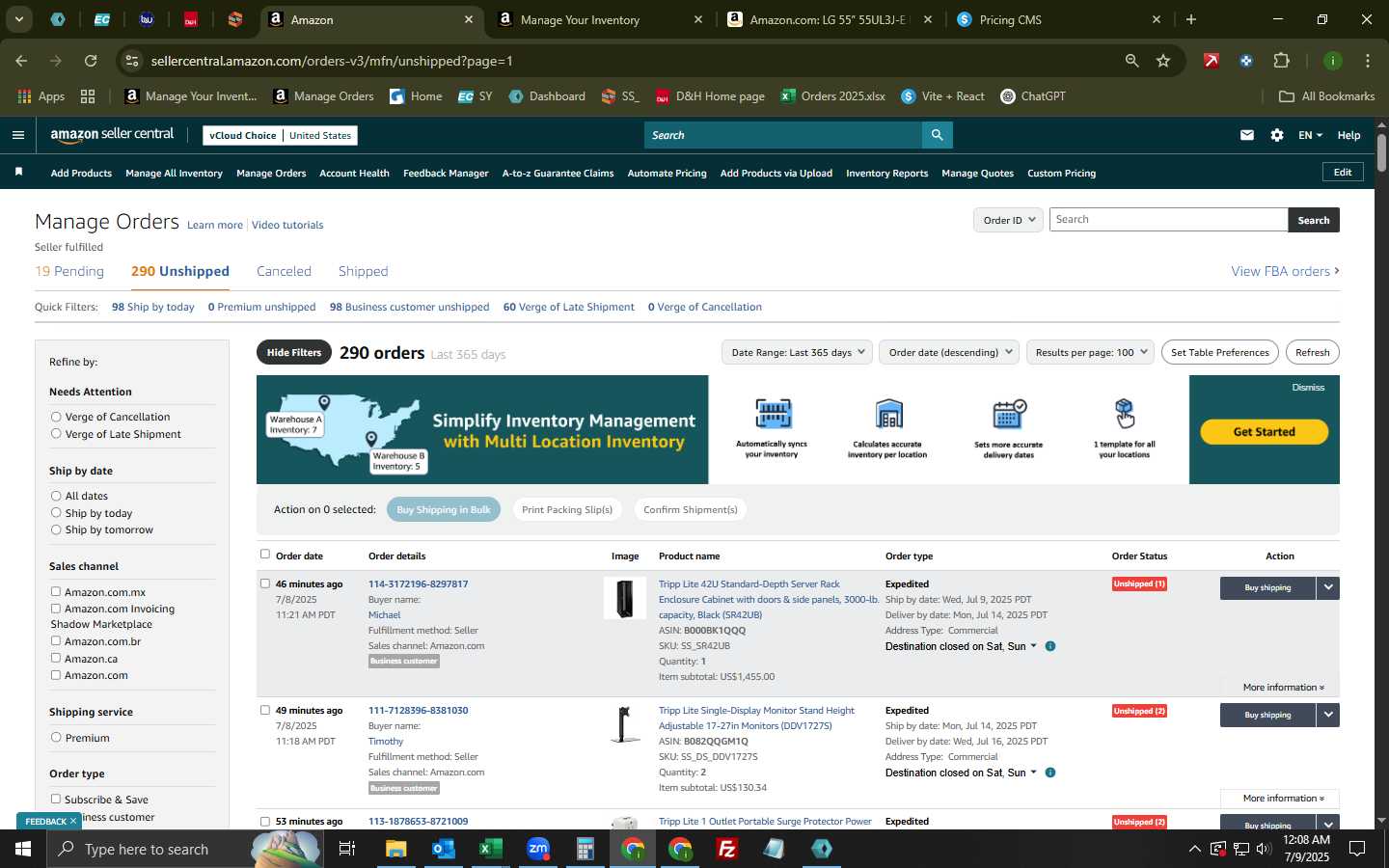This screenshot has width=1389, height=868.
Task: Check the Subscribe & Save order type box
Action: (56, 799)
